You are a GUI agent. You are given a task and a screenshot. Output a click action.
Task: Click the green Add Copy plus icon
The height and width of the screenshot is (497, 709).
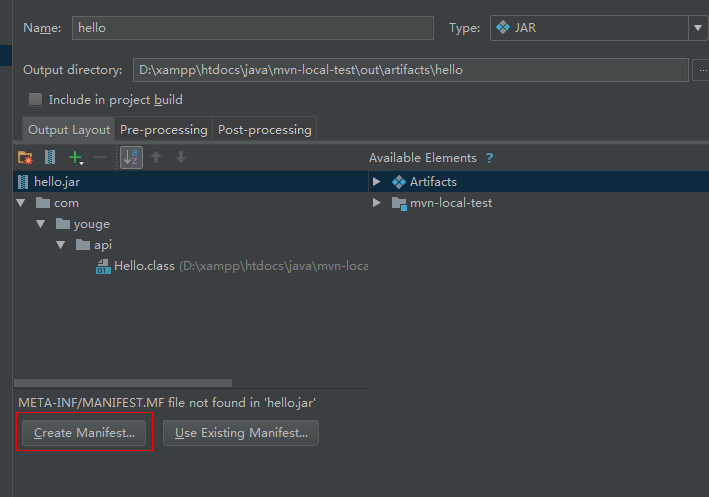(75, 157)
